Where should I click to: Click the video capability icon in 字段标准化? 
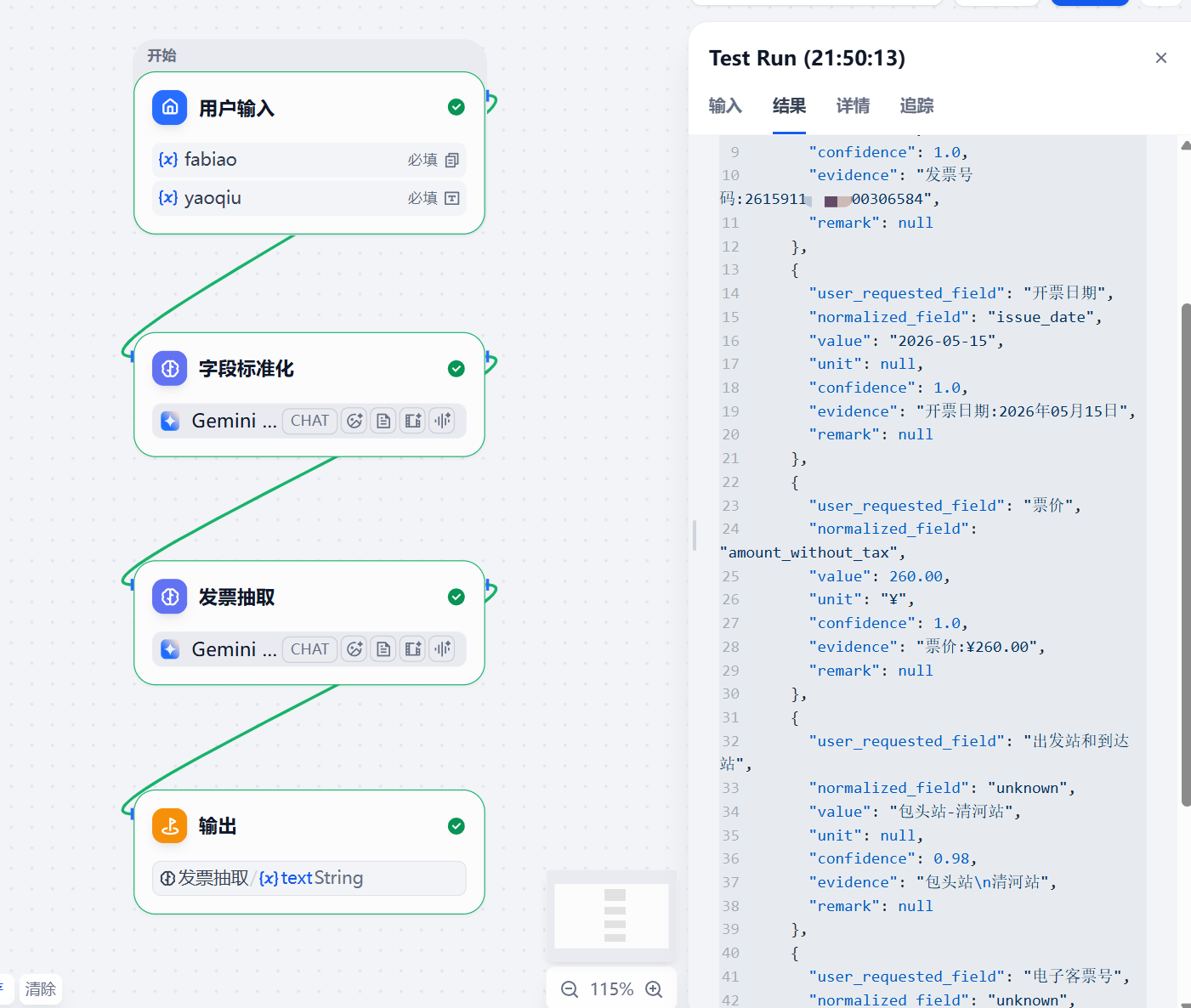pos(413,421)
